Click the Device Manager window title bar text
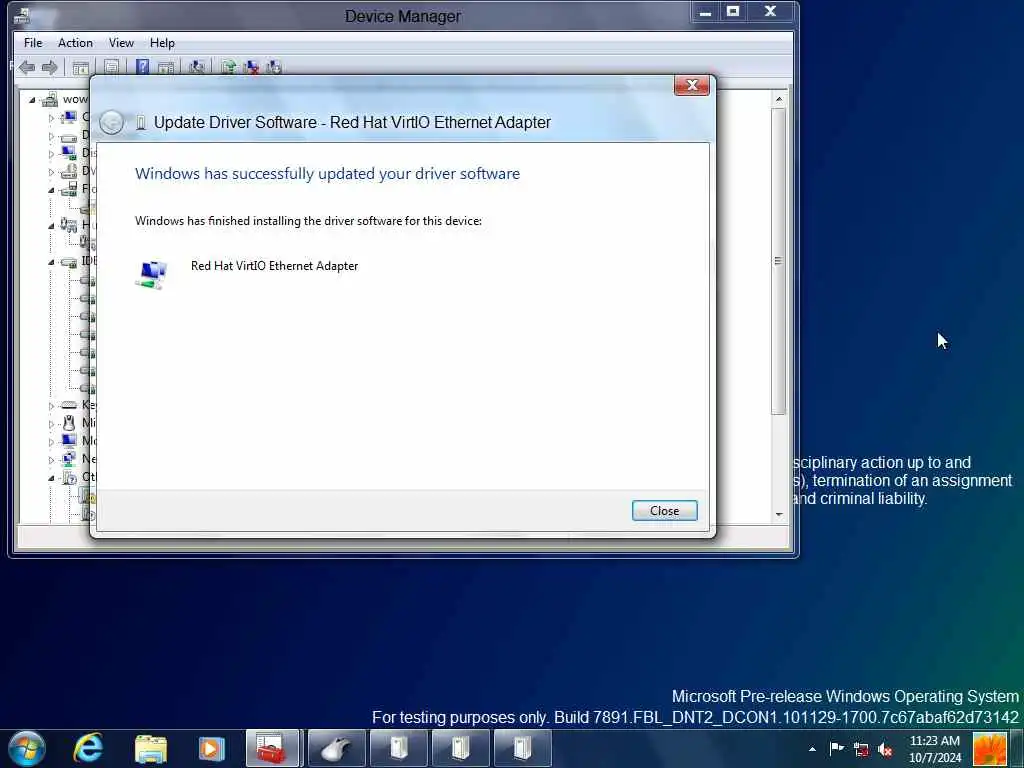 click(x=402, y=16)
